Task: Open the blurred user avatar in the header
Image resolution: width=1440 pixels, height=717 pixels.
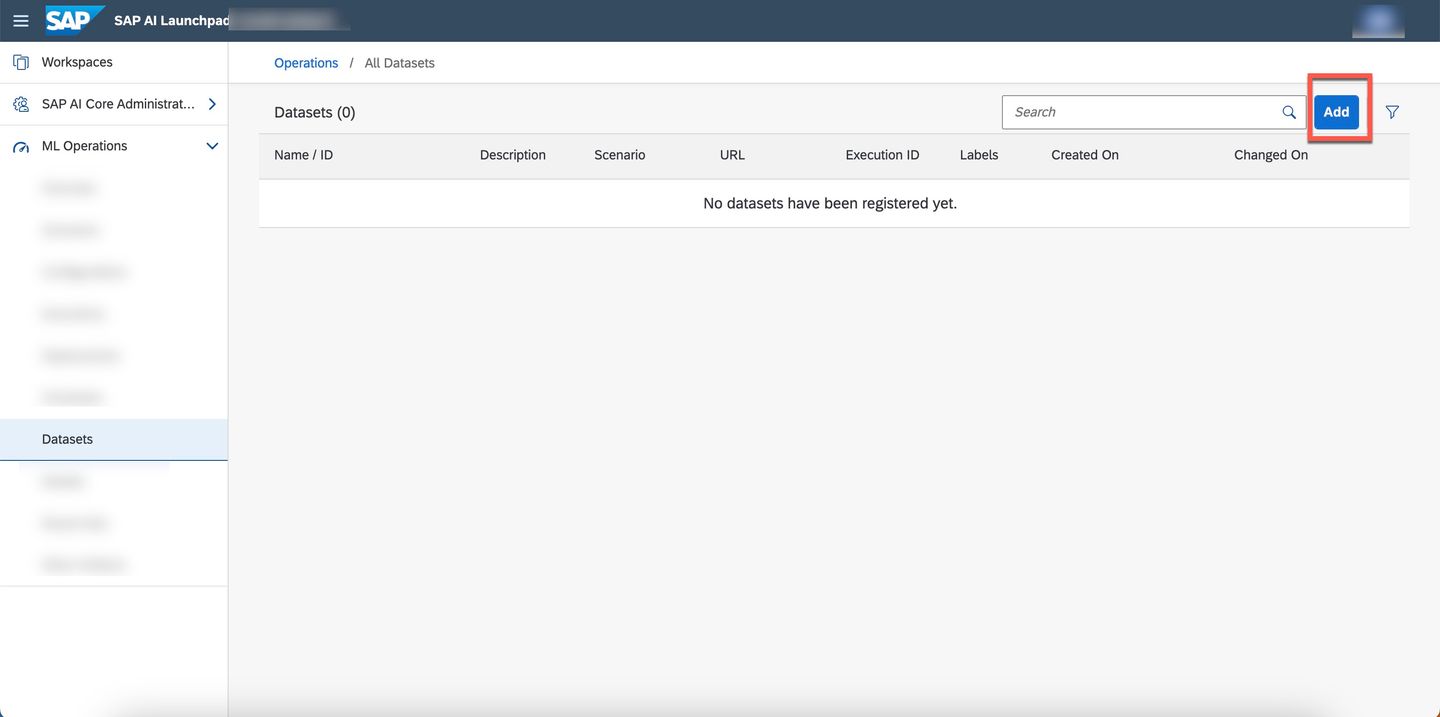Action: coord(1379,21)
